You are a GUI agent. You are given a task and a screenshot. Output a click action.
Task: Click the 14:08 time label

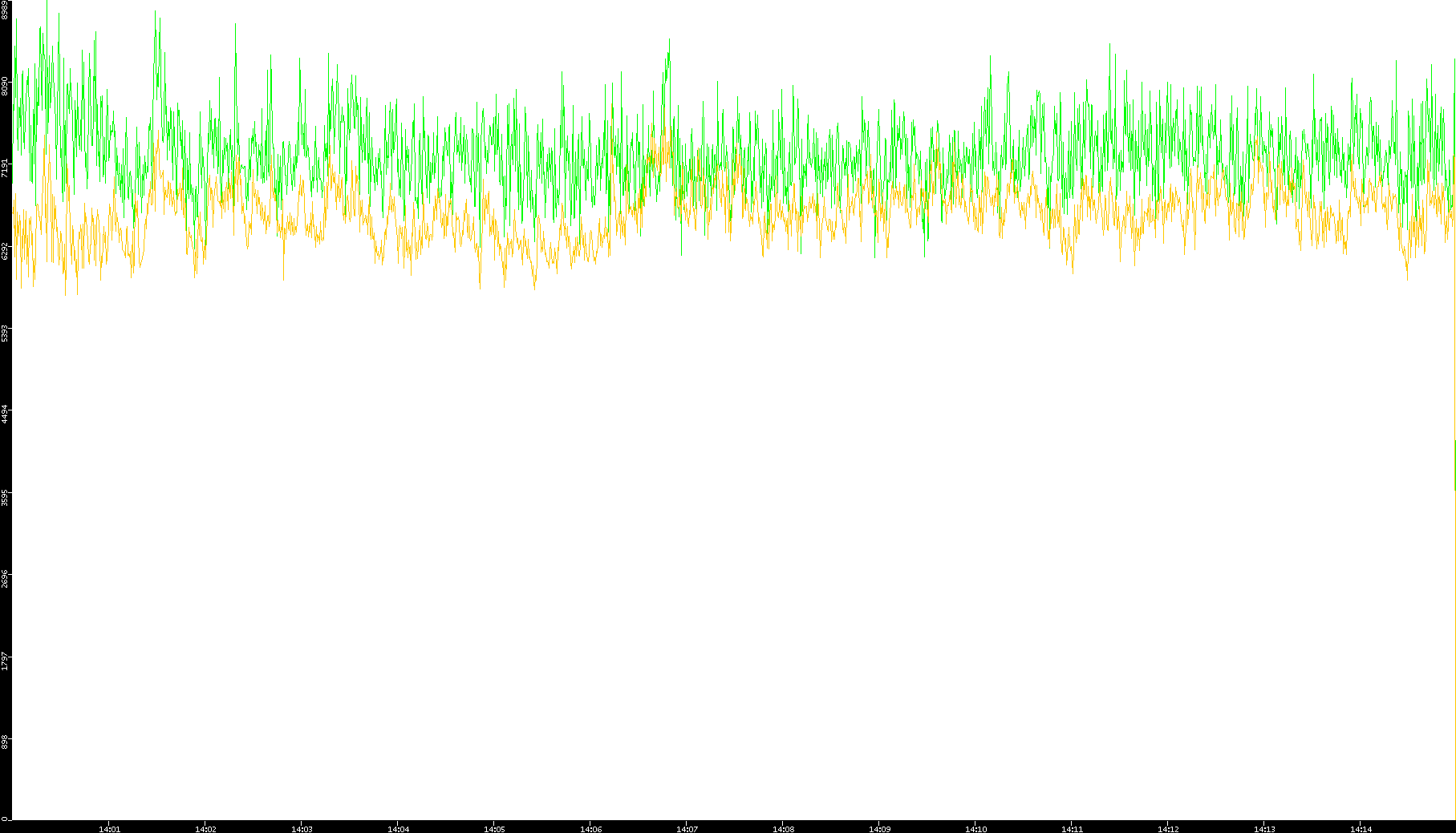pyautogui.click(x=783, y=829)
